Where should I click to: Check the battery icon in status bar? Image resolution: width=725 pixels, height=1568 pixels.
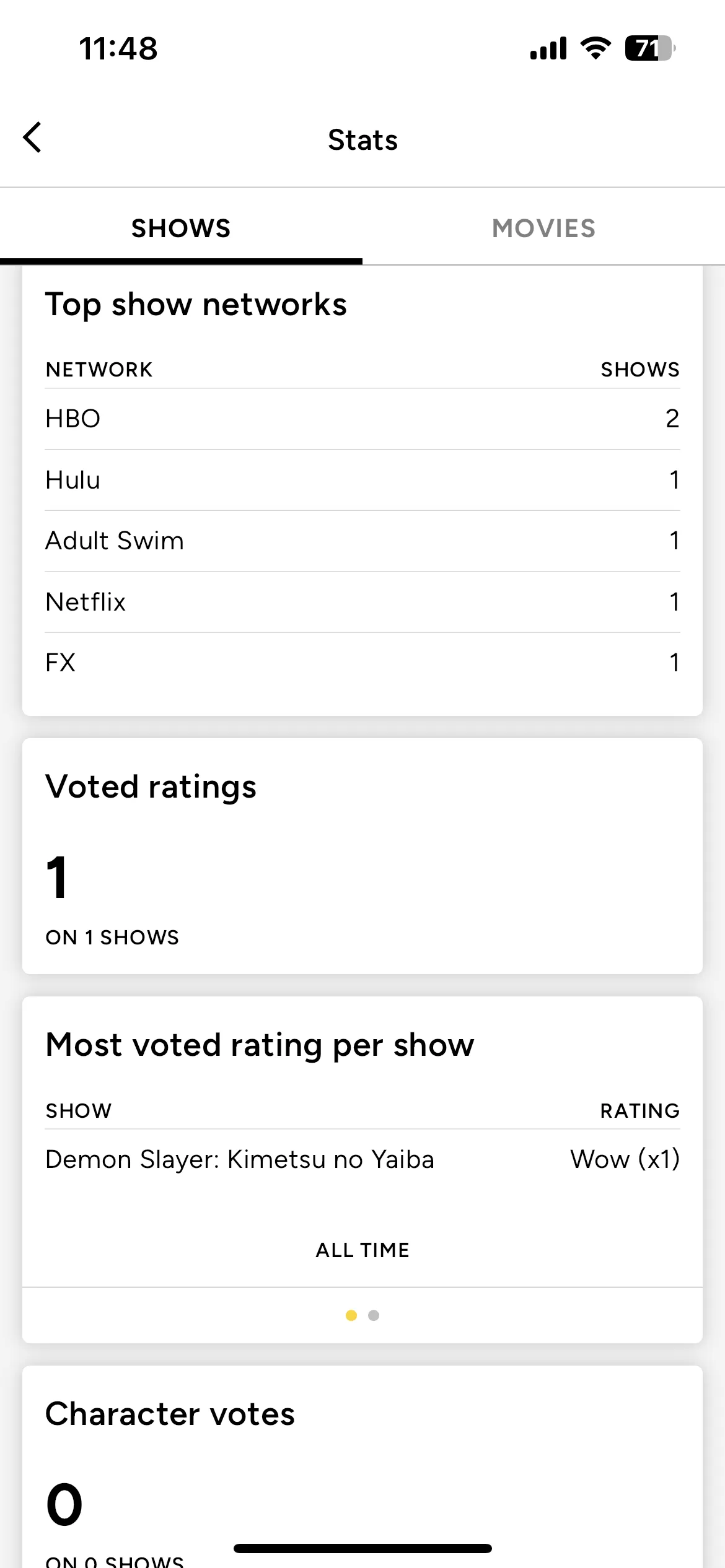pyautogui.click(x=649, y=48)
